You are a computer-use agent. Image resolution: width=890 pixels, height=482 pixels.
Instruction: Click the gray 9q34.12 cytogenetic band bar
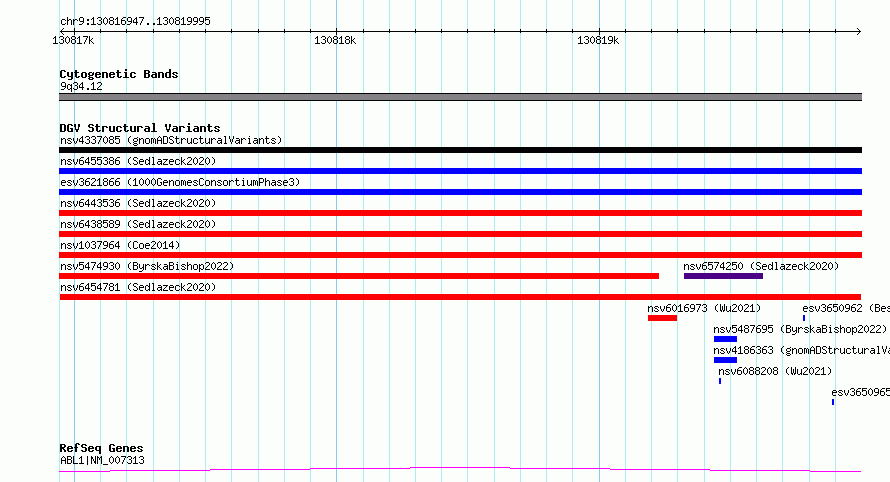(460, 97)
